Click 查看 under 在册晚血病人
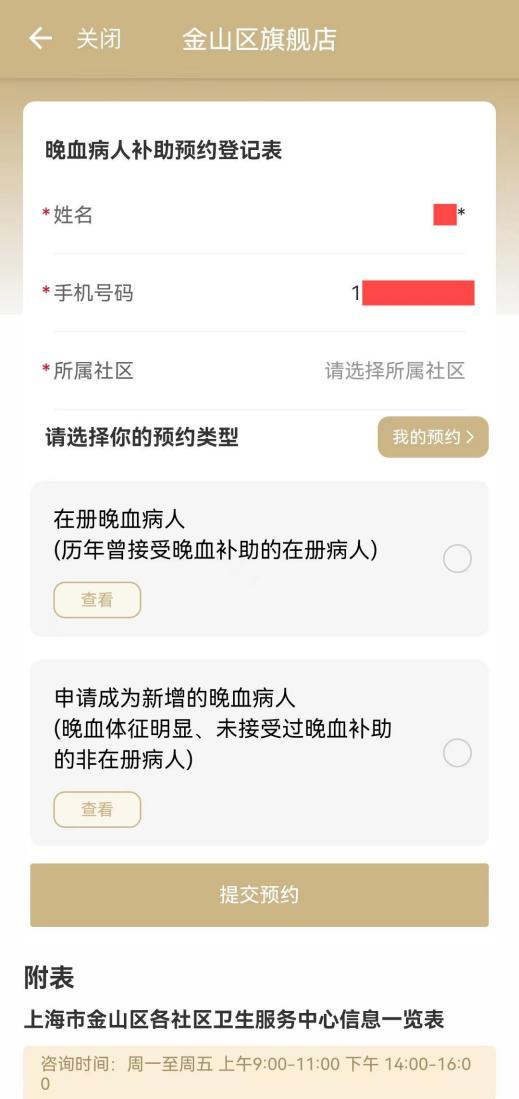This screenshot has height=1099, width=519. pos(97,600)
